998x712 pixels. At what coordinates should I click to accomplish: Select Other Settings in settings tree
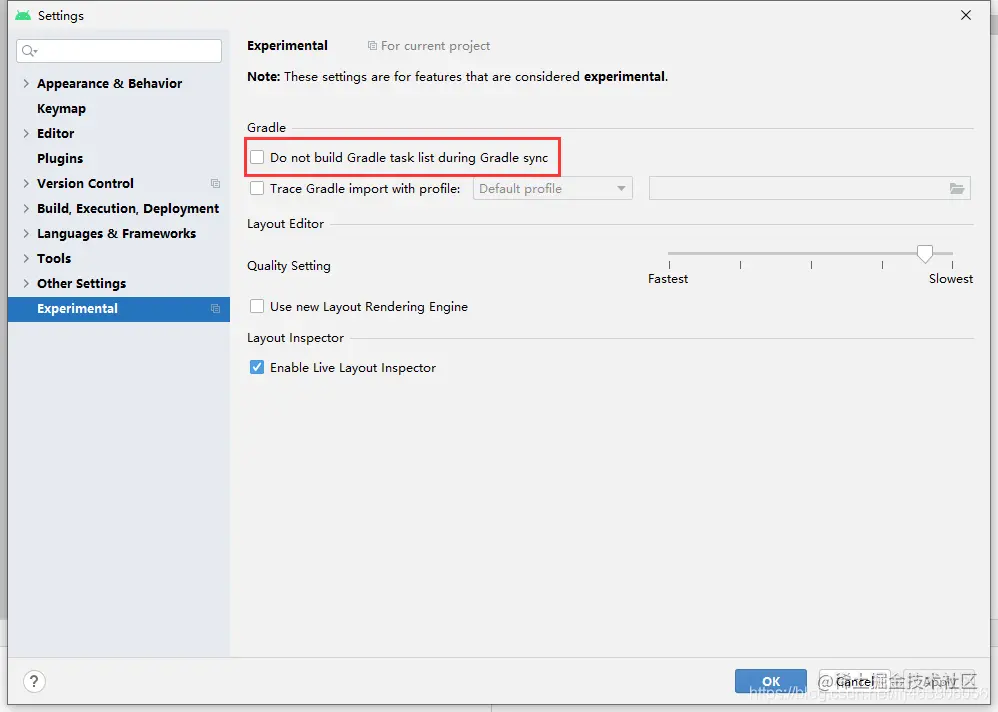81,283
